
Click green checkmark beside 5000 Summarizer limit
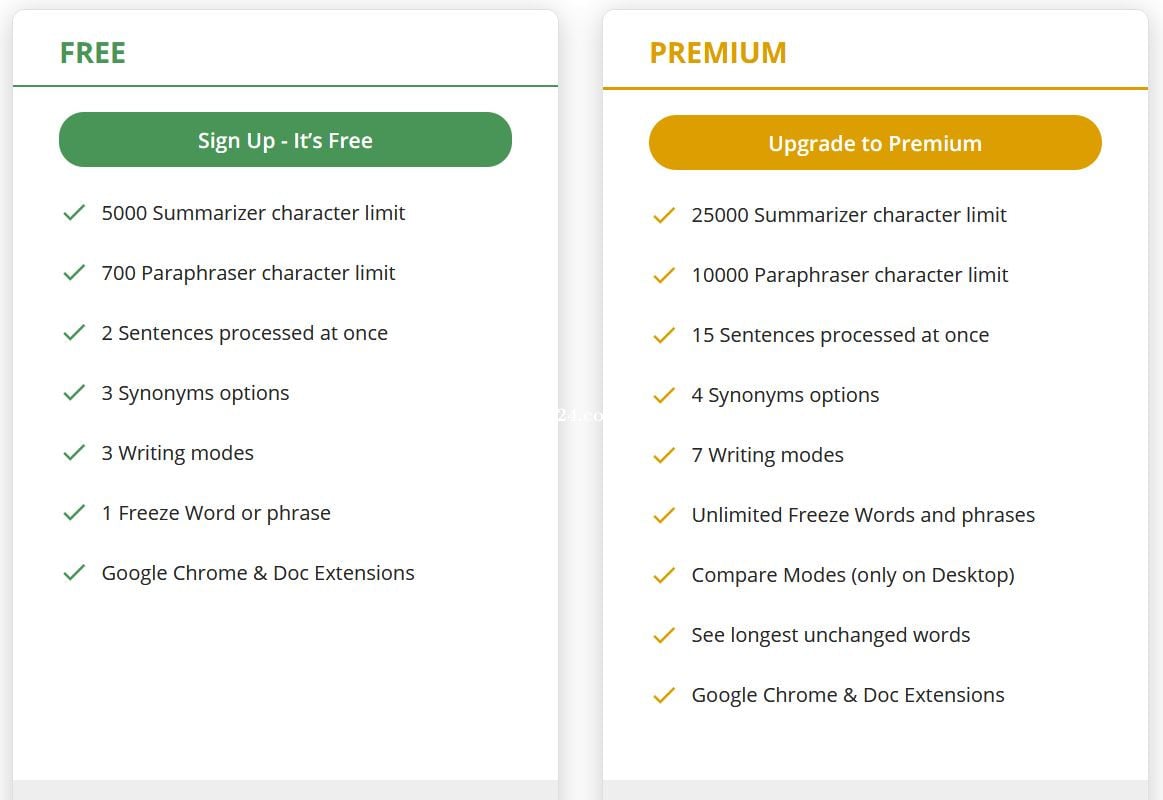[74, 213]
